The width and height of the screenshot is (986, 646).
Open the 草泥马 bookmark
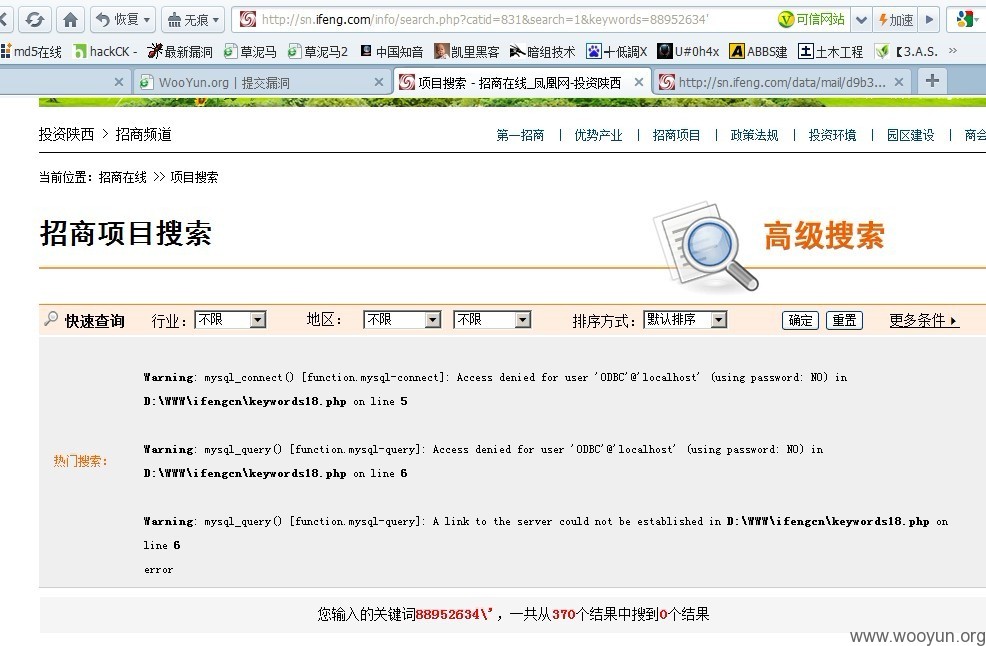click(250, 52)
